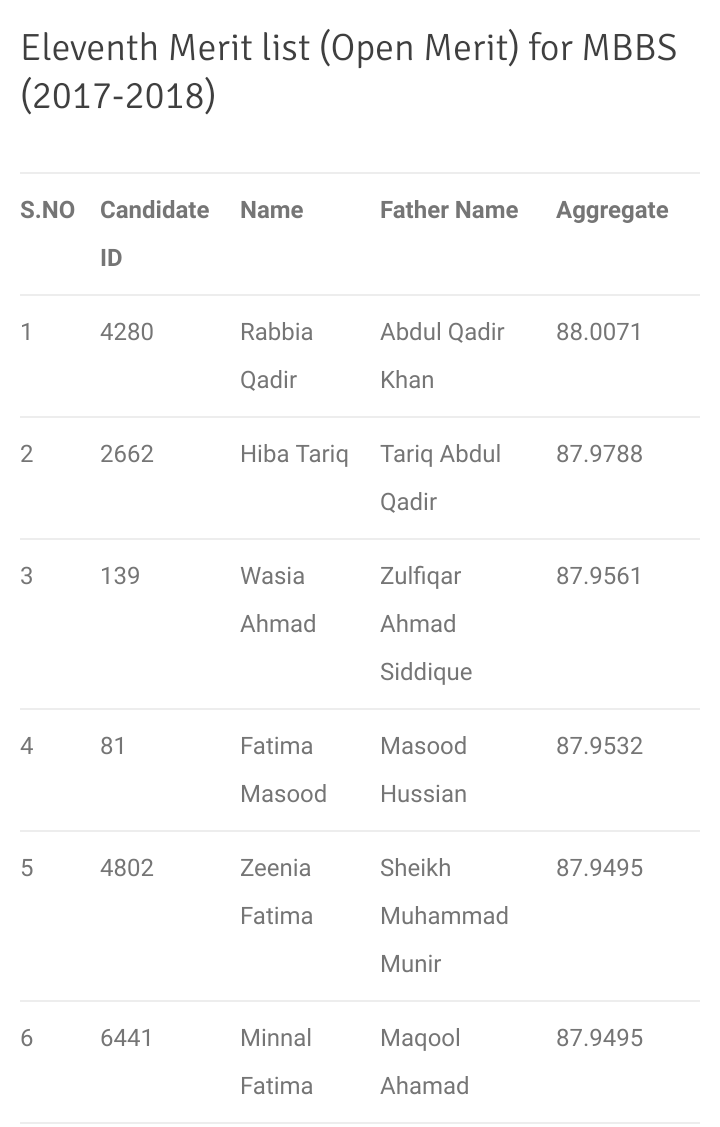Click candidate ID 81 cell
The width and height of the screenshot is (720, 1127).
coord(113,746)
